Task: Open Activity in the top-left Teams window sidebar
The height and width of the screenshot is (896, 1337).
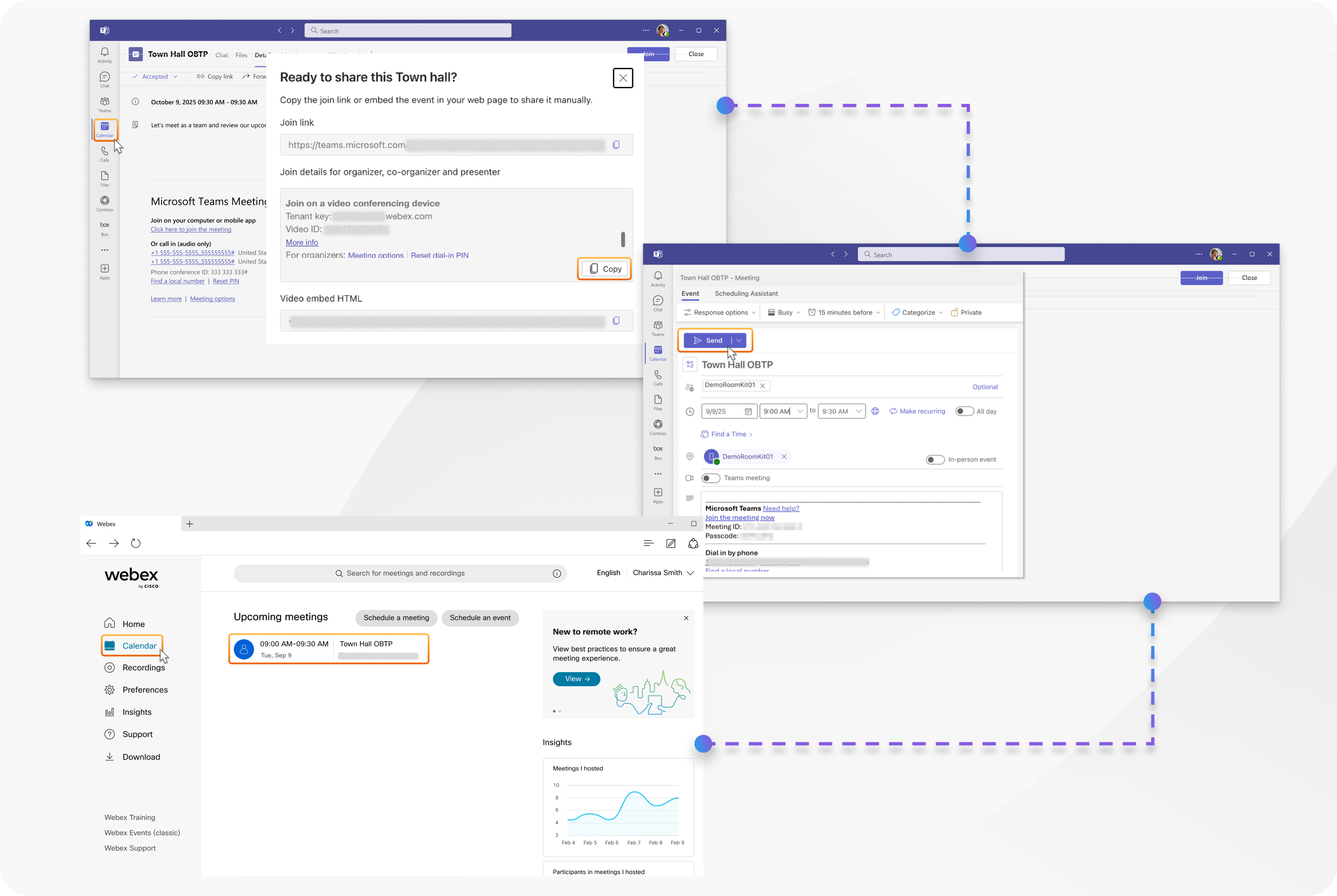Action: (104, 55)
